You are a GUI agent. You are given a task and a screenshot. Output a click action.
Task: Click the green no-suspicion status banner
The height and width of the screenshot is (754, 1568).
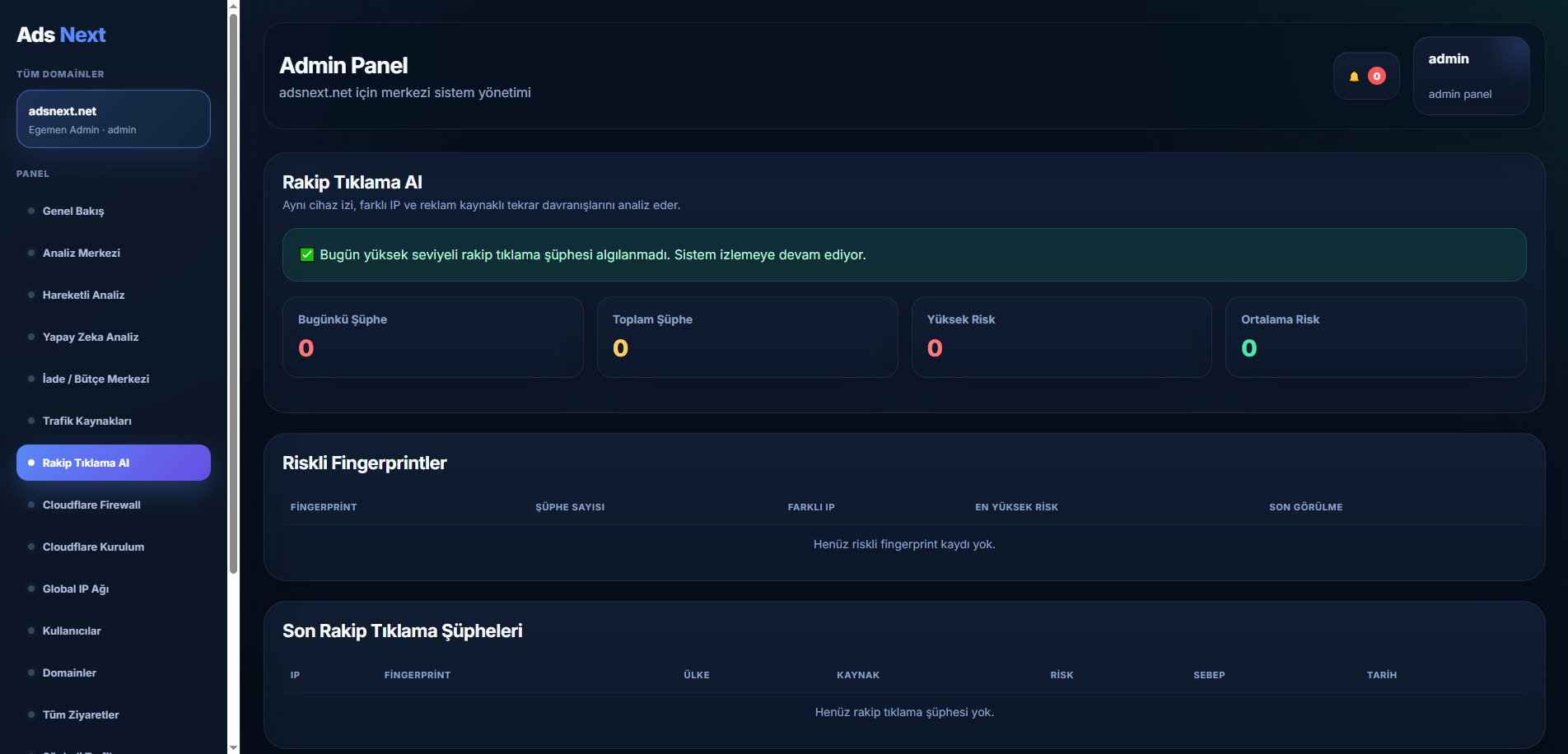click(904, 254)
